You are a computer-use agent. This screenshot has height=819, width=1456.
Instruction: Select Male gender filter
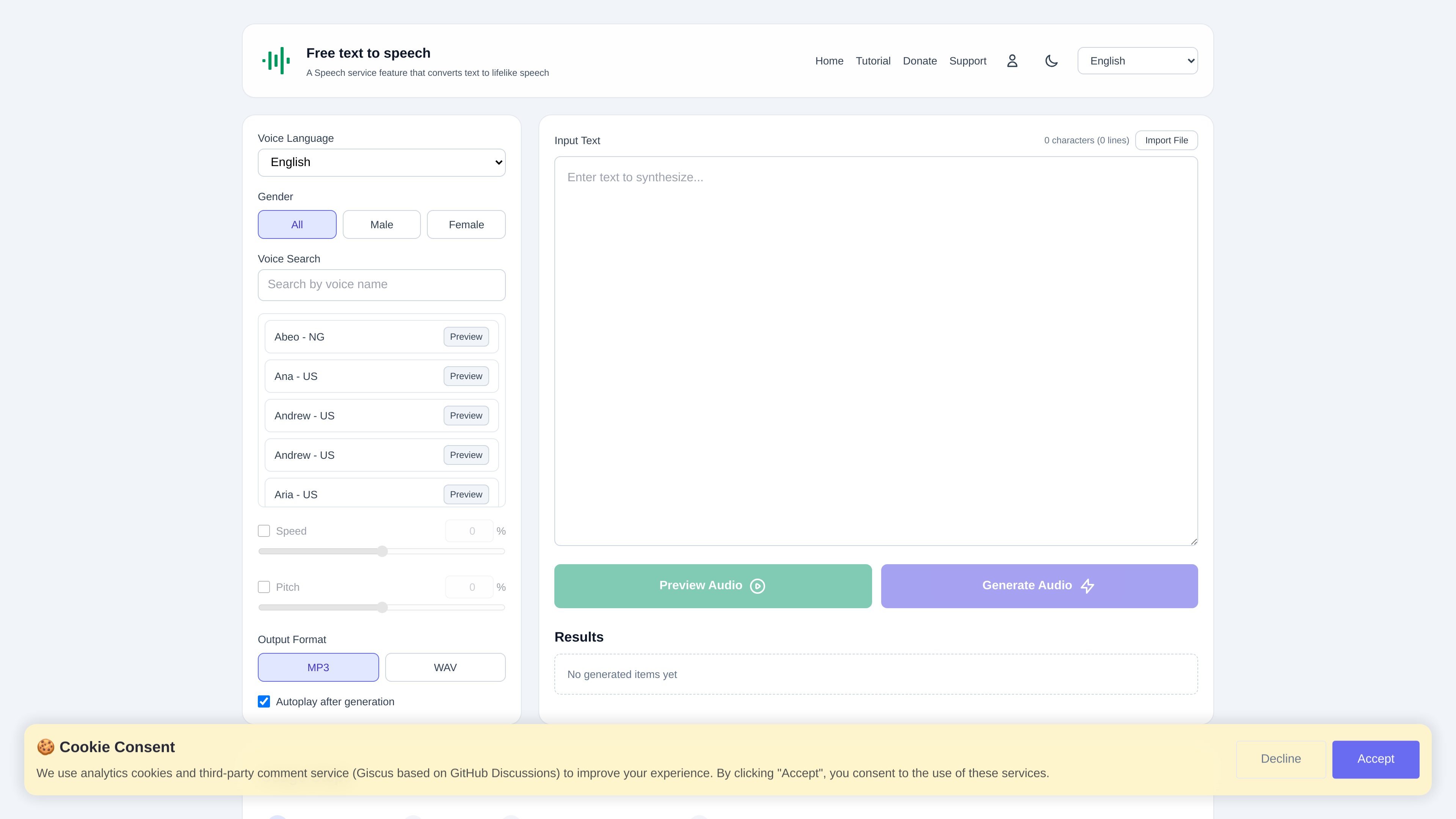(381, 224)
